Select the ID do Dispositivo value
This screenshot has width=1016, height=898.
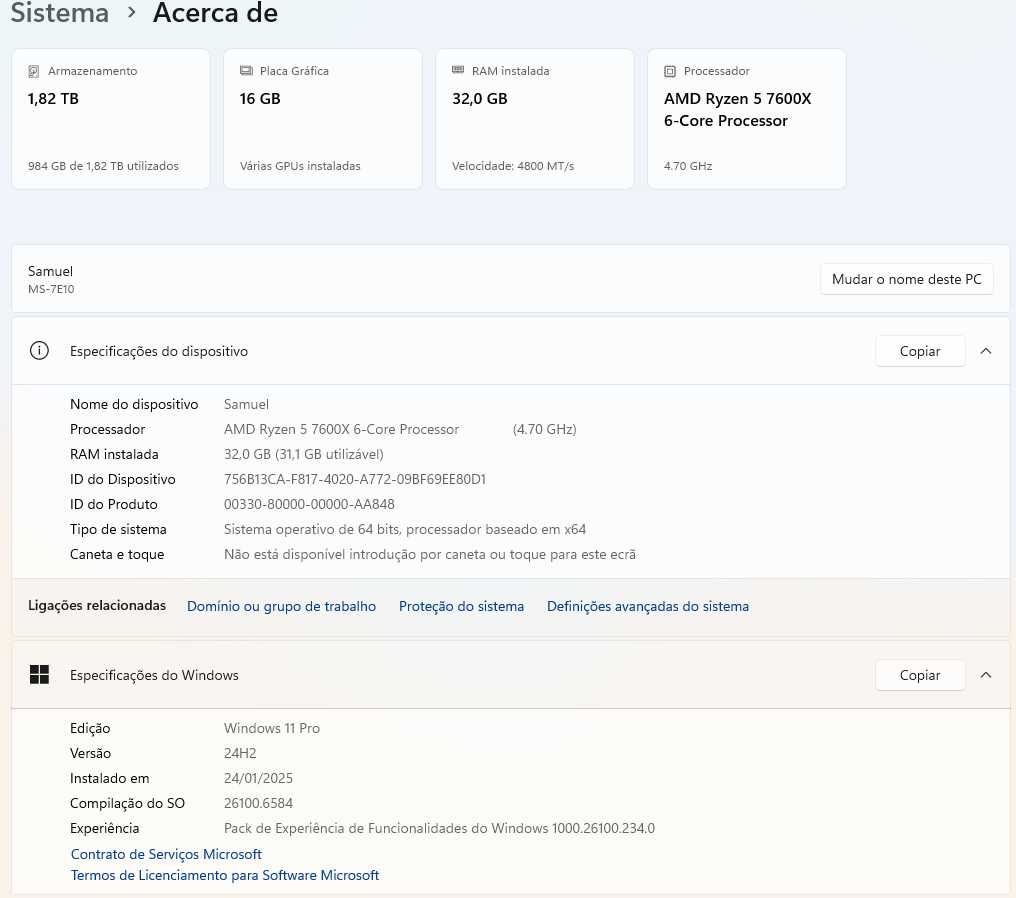(354, 479)
